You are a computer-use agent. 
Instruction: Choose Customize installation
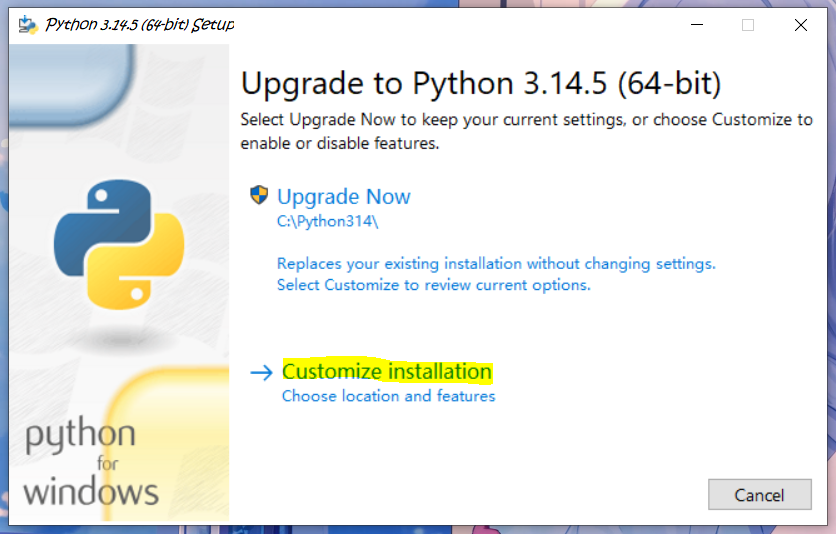[x=387, y=371]
